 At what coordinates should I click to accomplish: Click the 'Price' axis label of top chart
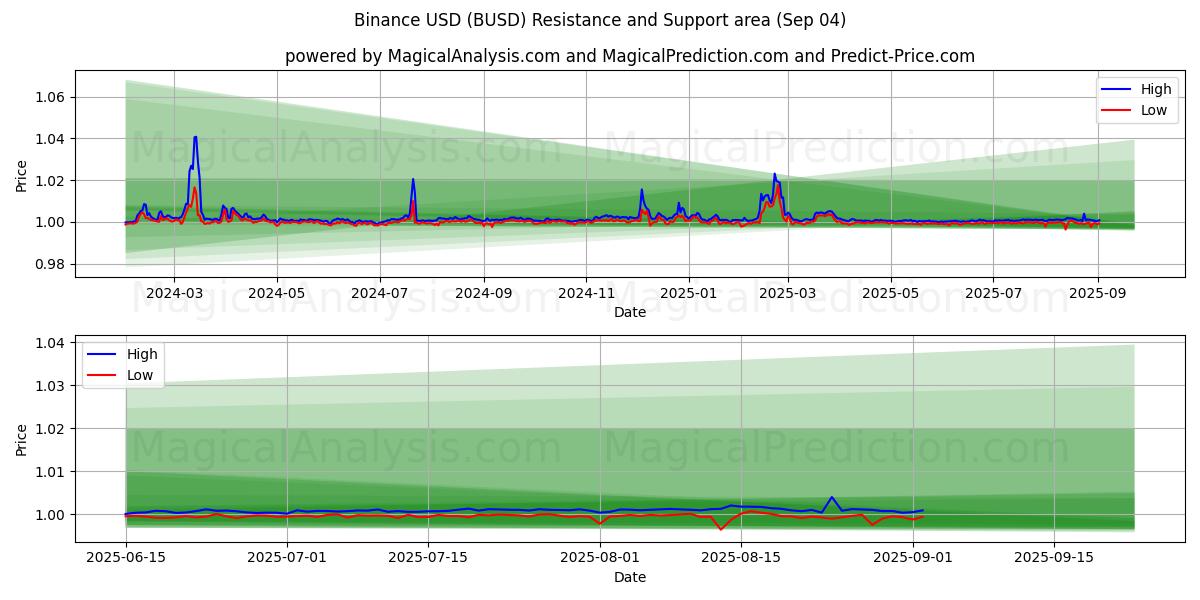coord(22,174)
